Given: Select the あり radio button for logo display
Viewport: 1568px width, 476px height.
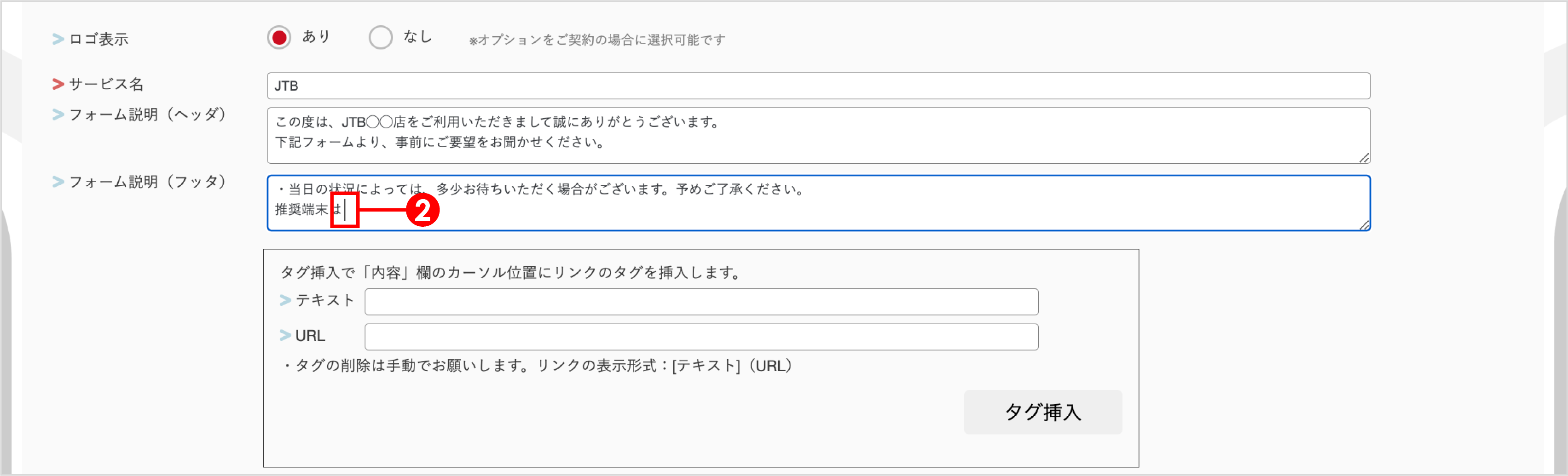Looking at the screenshot, I should pos(279,37).
